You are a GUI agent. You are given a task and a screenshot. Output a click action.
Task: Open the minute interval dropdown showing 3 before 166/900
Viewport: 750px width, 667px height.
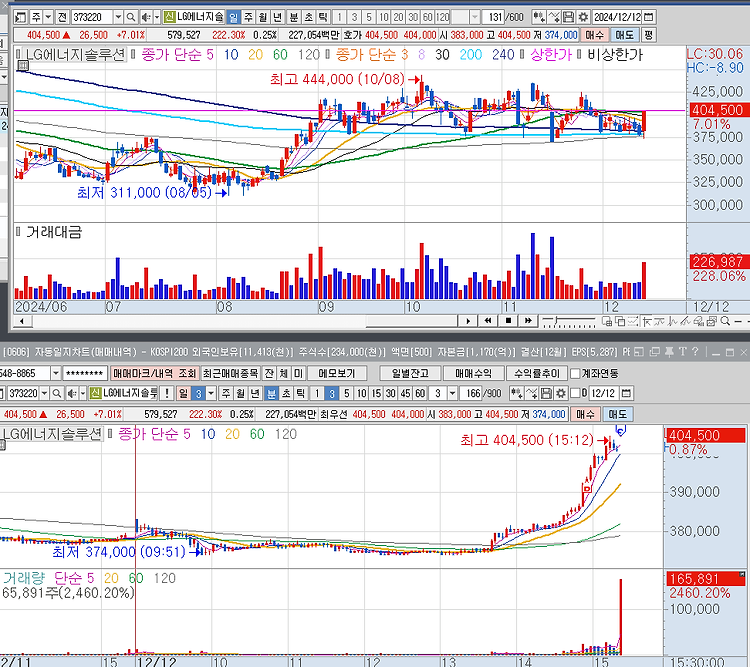[x=452, y=393]
